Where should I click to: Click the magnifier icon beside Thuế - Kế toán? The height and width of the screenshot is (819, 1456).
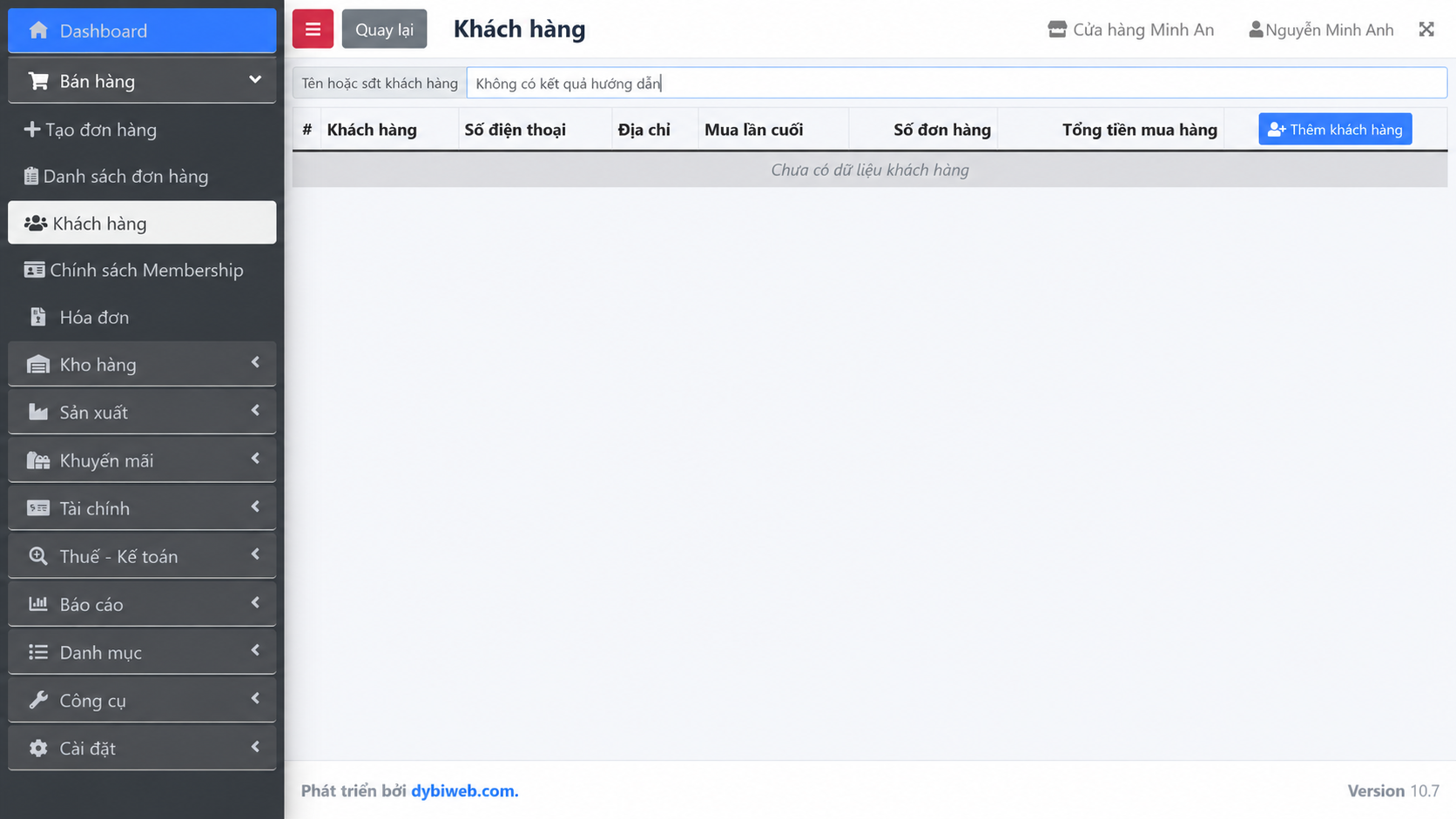coord(38,556)
